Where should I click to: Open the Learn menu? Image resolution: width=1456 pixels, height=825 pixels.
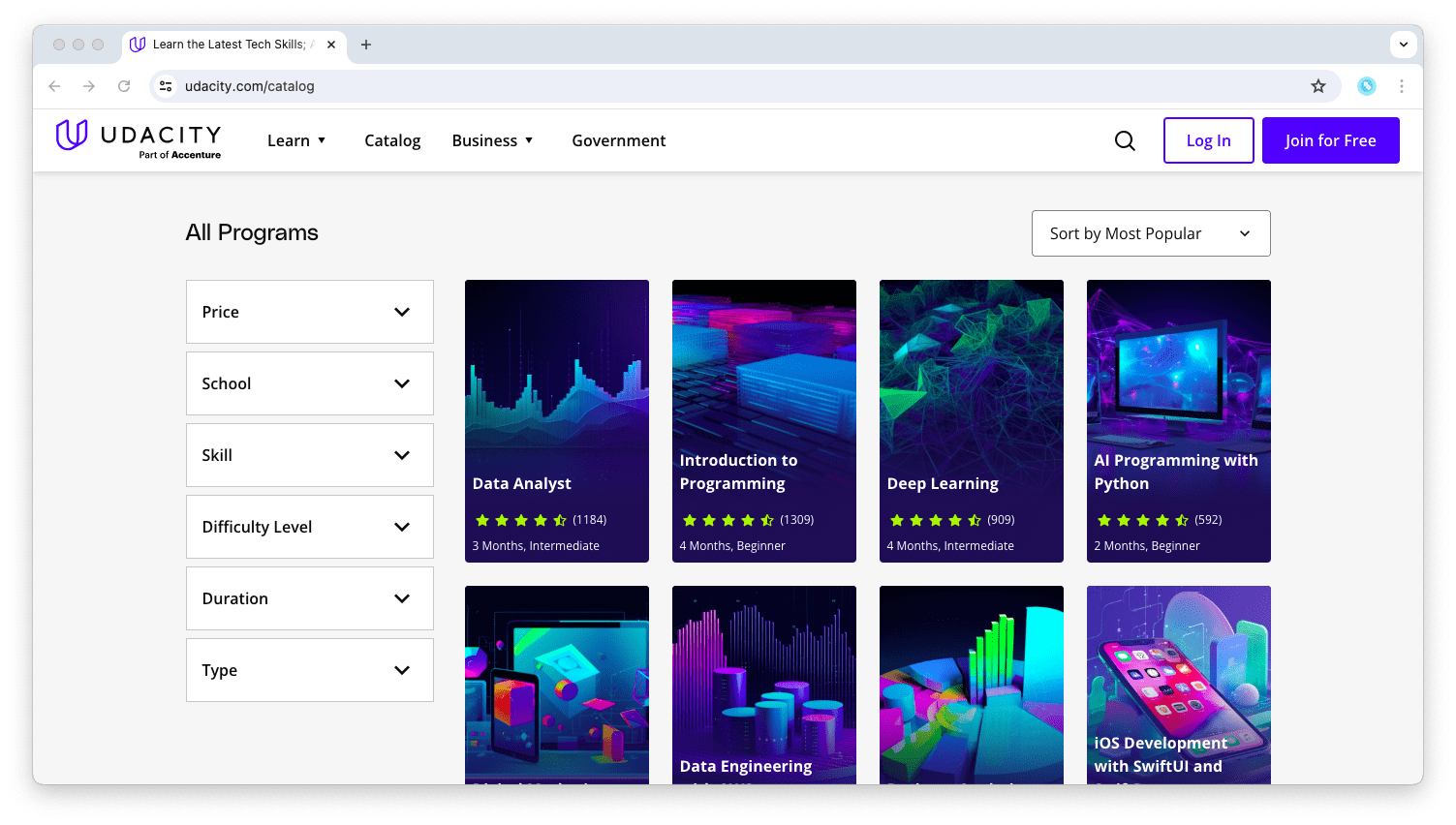pyautogui.click(x=296, y=140)
